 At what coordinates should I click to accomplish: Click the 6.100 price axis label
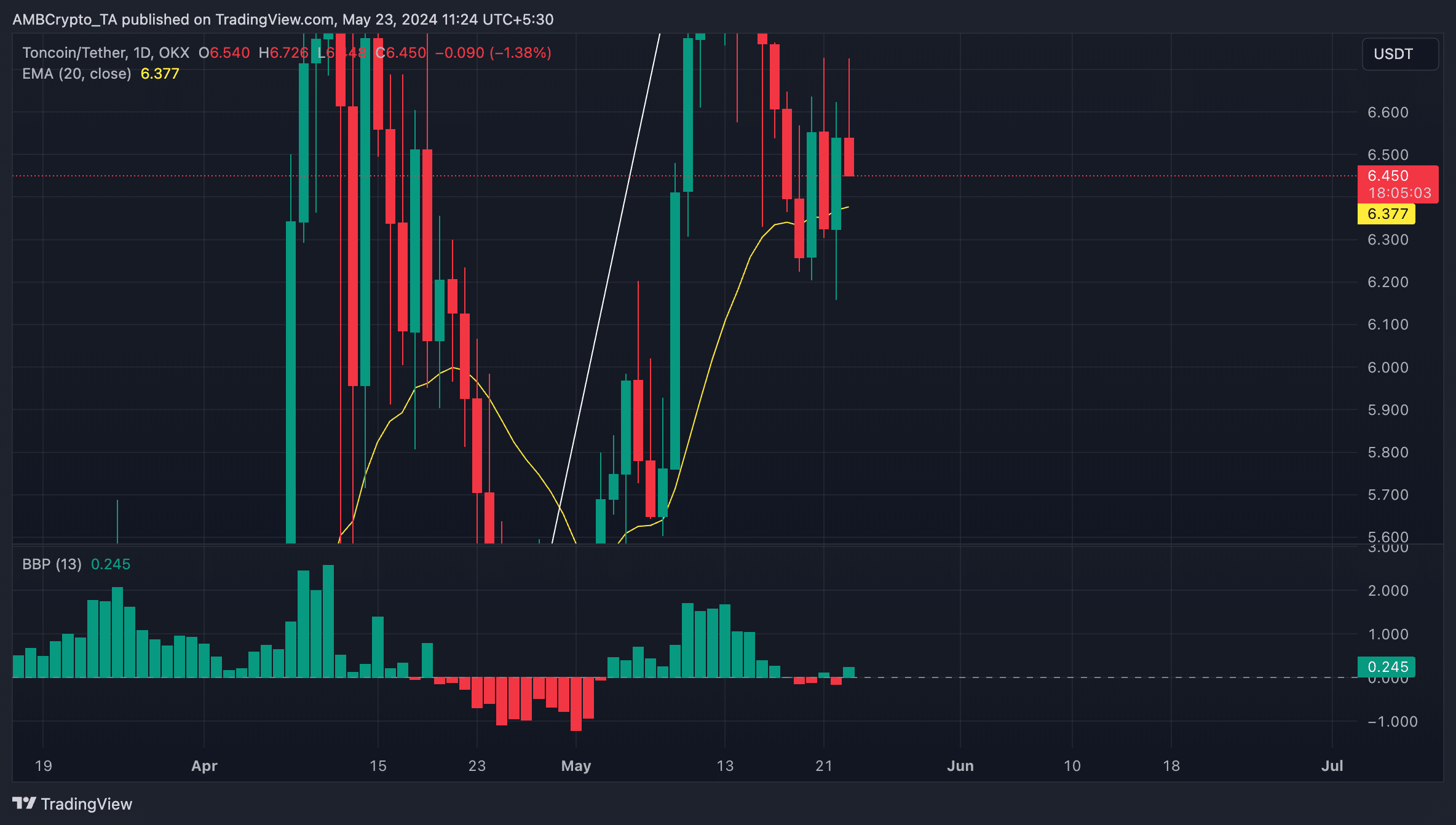click(1388, 325)
